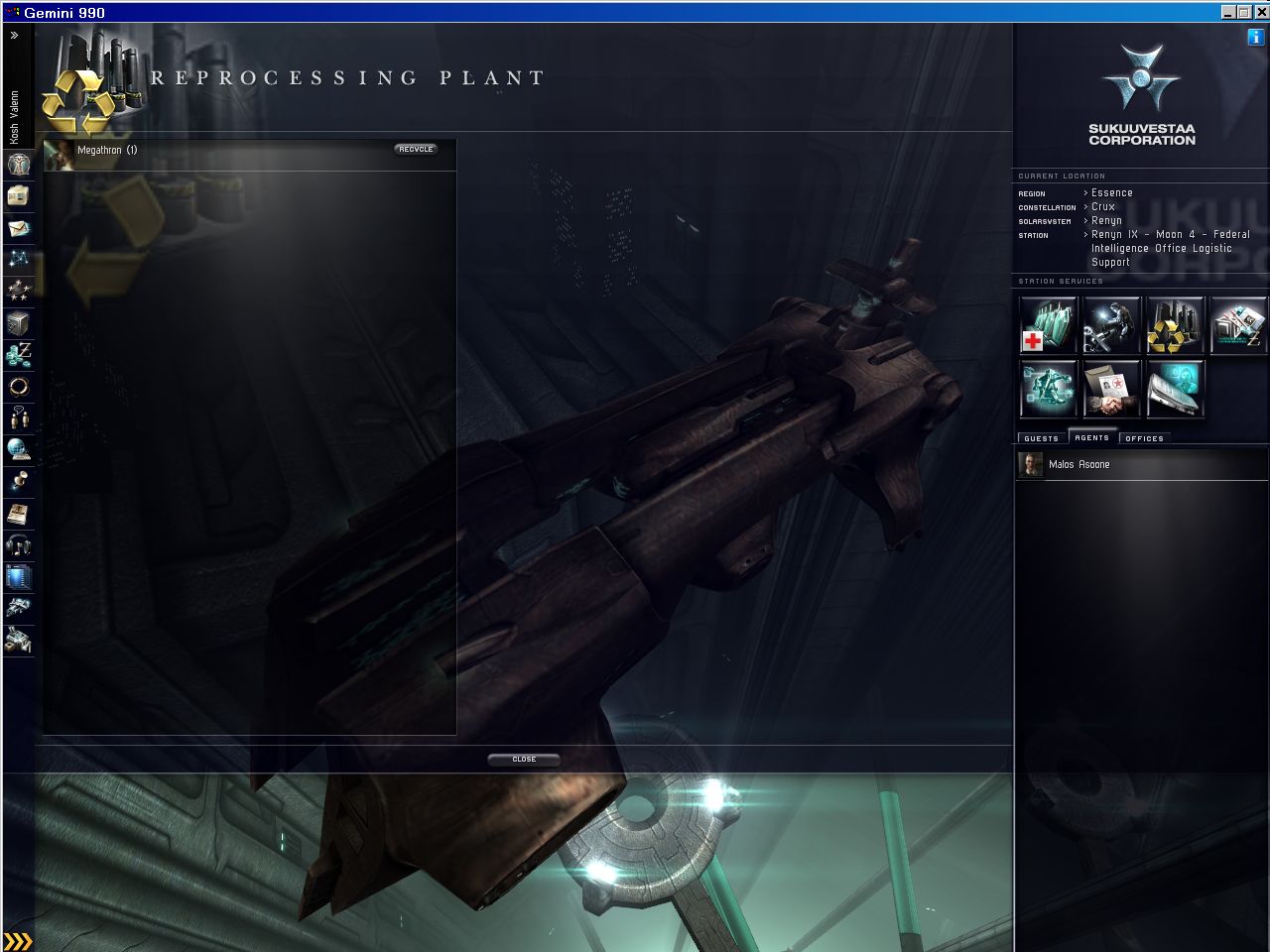Open the mail envelope icon
The image size is (1270, 952).
pos(18,228)
